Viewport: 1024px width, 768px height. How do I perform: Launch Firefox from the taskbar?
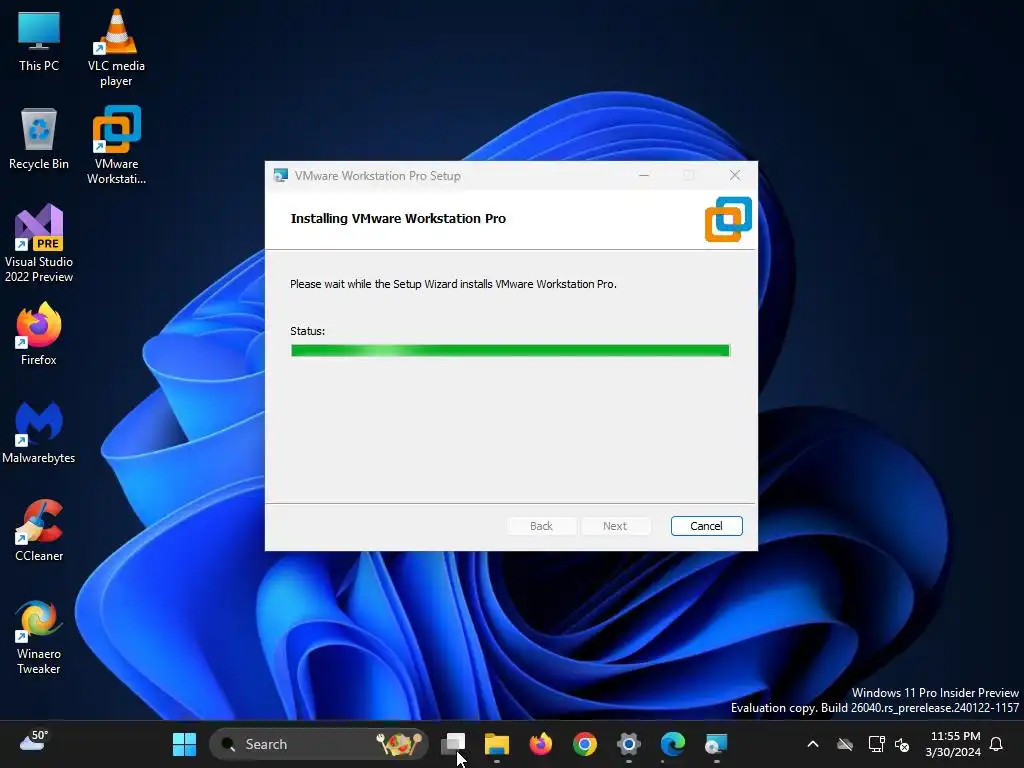point(541,744)
